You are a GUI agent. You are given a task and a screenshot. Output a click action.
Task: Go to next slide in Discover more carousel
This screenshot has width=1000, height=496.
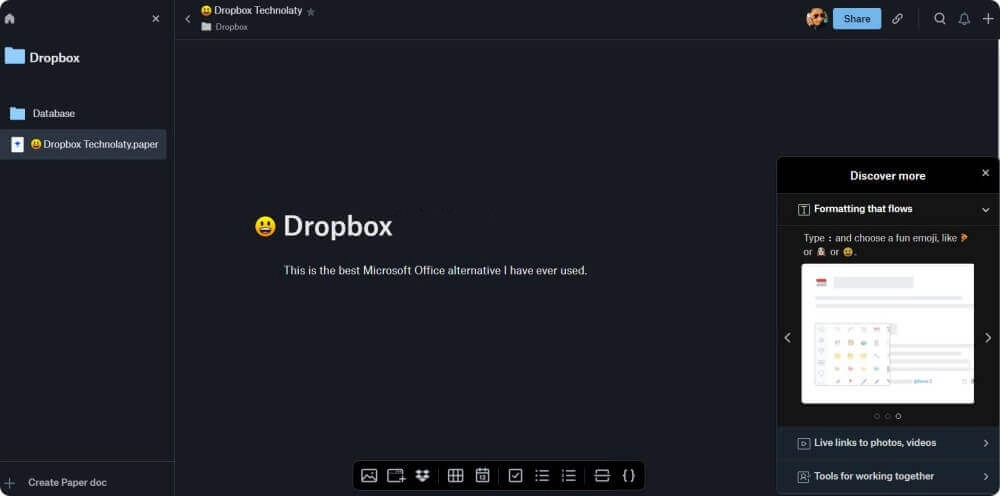(x=988, y=338)
